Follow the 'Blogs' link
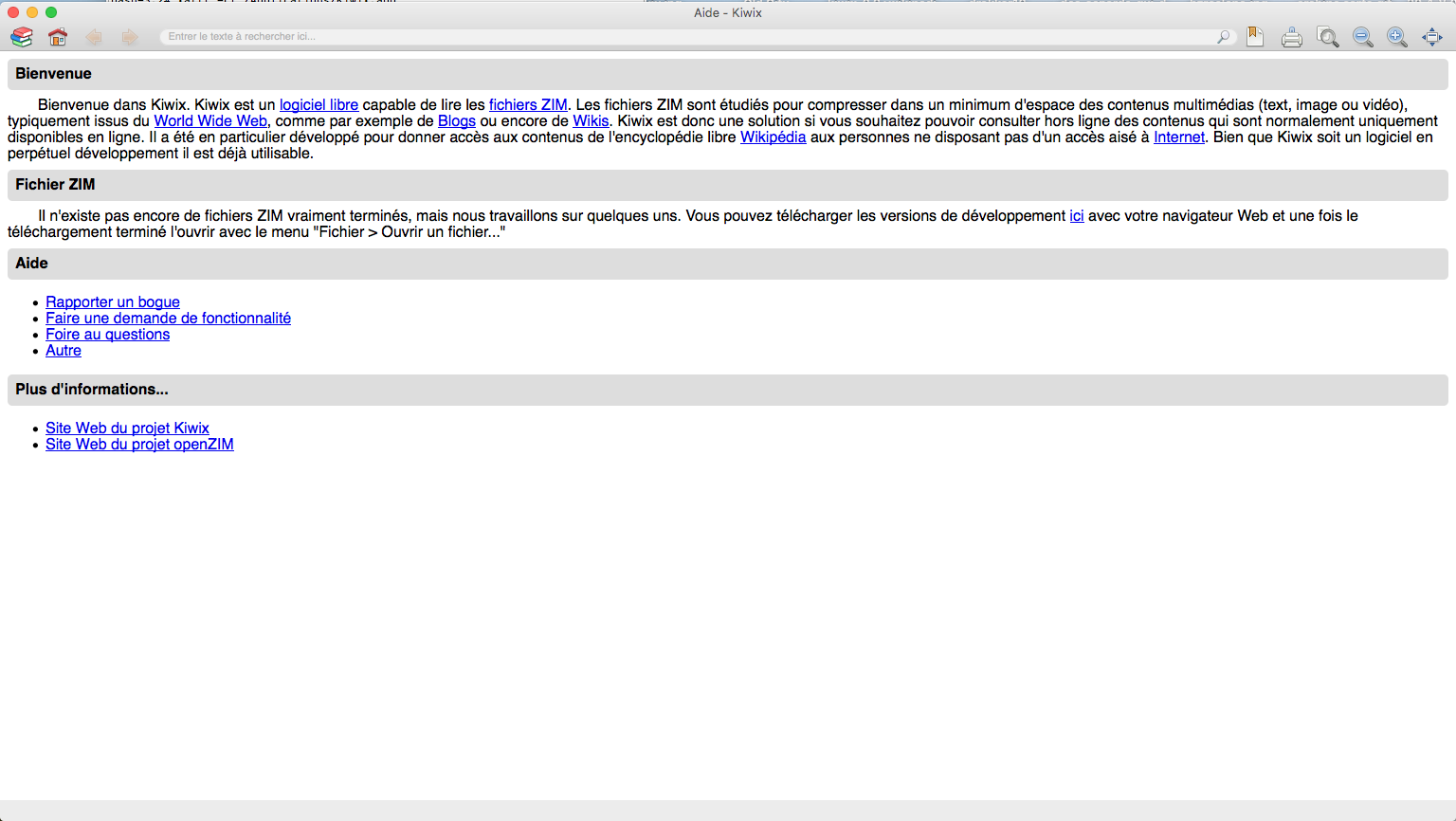1456x821 pixels. coord(457,121)
